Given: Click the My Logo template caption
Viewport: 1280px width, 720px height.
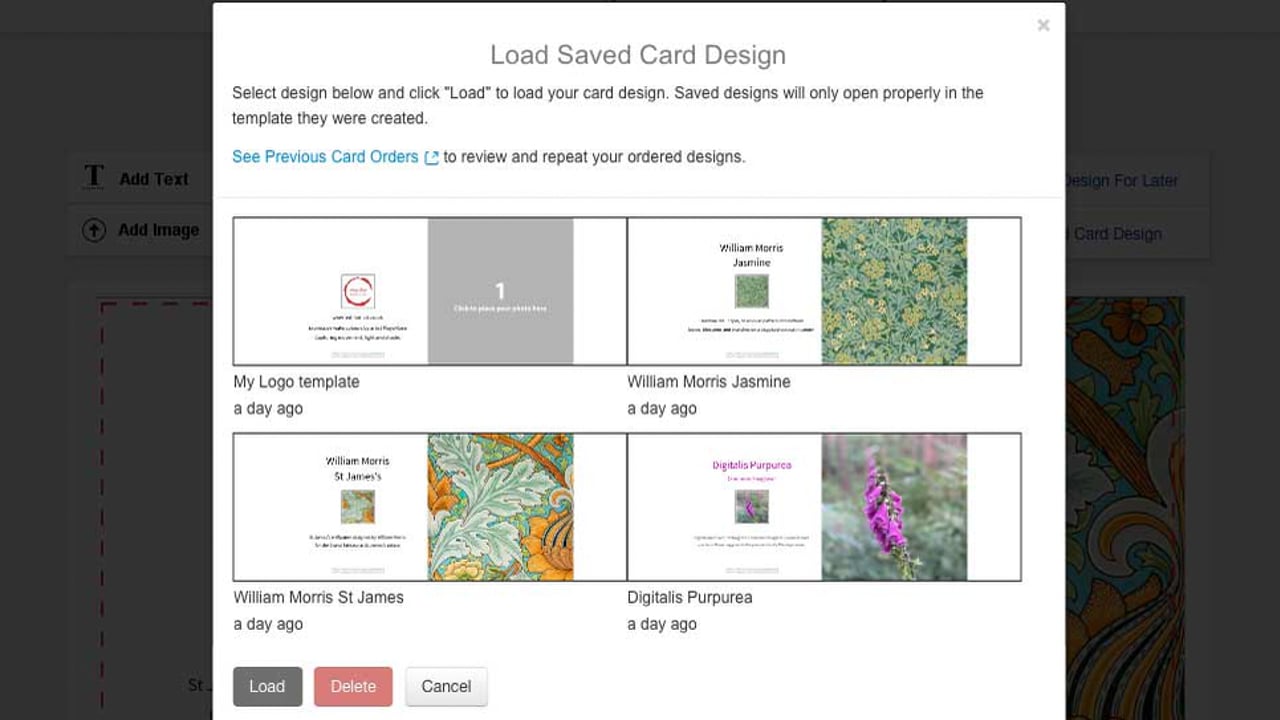Looking at the screenshot, I should tap(296, 382).
